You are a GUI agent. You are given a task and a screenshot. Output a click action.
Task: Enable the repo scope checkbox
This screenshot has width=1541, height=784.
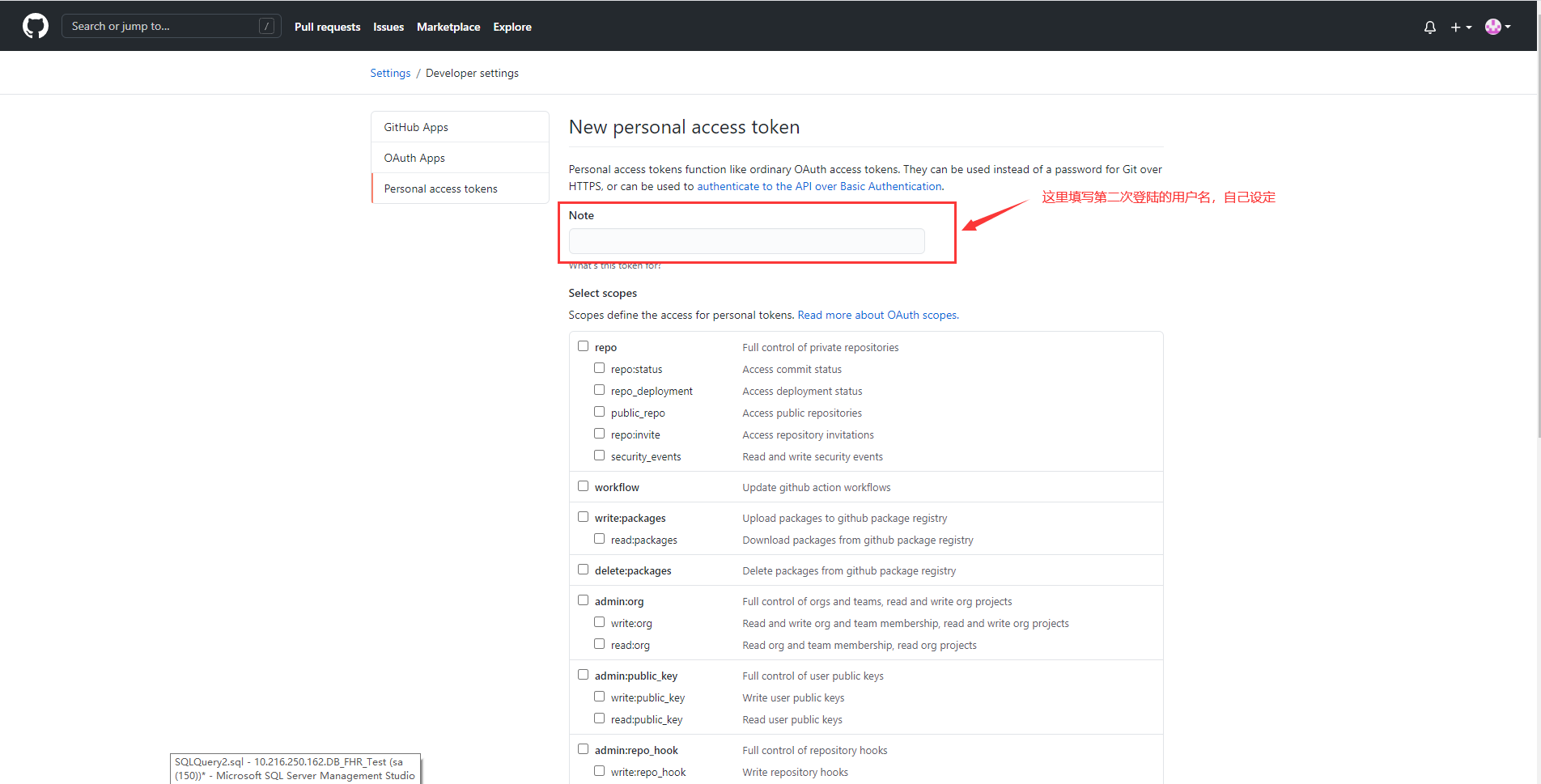tap(583, 346)
